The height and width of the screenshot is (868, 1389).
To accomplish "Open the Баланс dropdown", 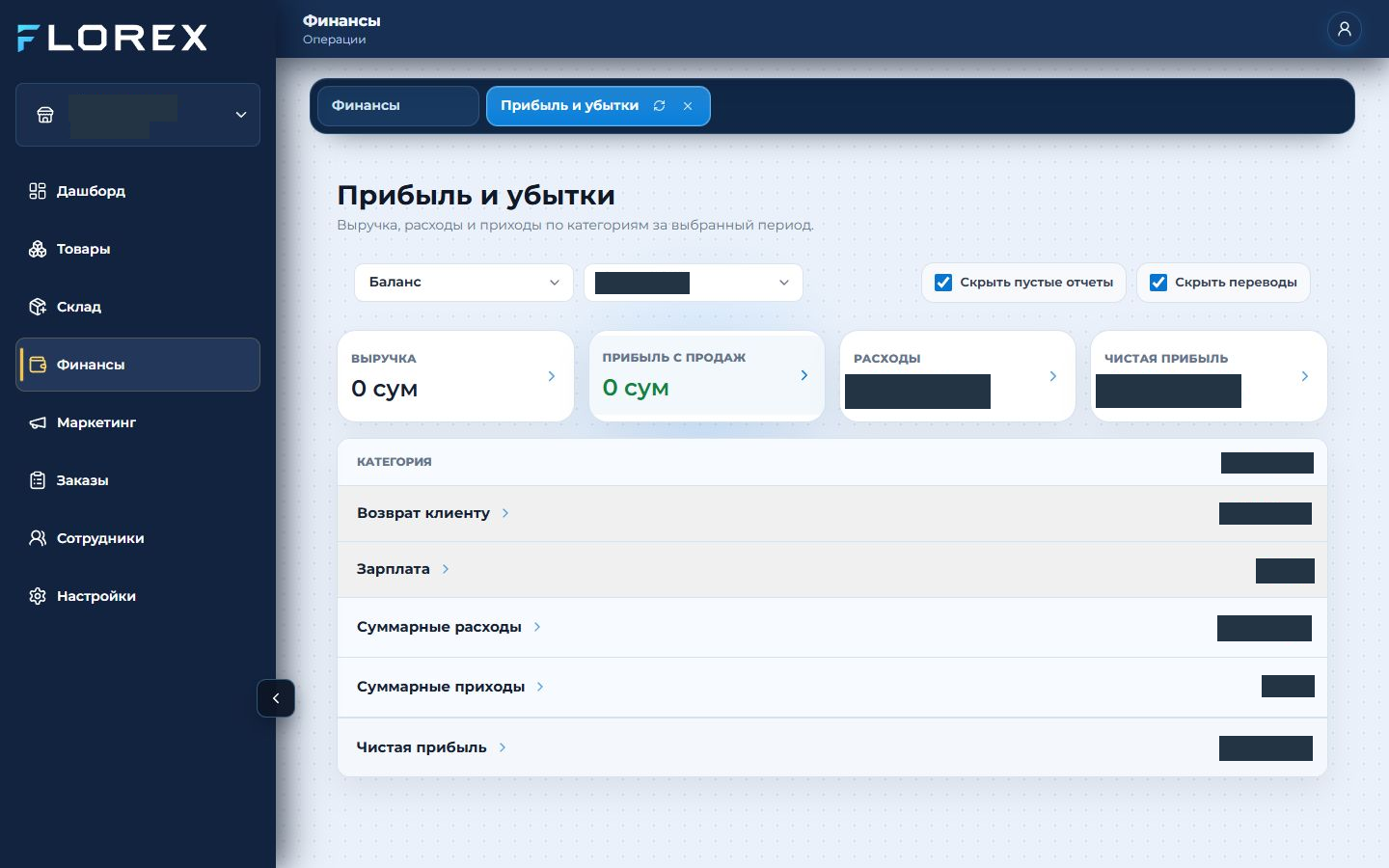I will [464, 283].
